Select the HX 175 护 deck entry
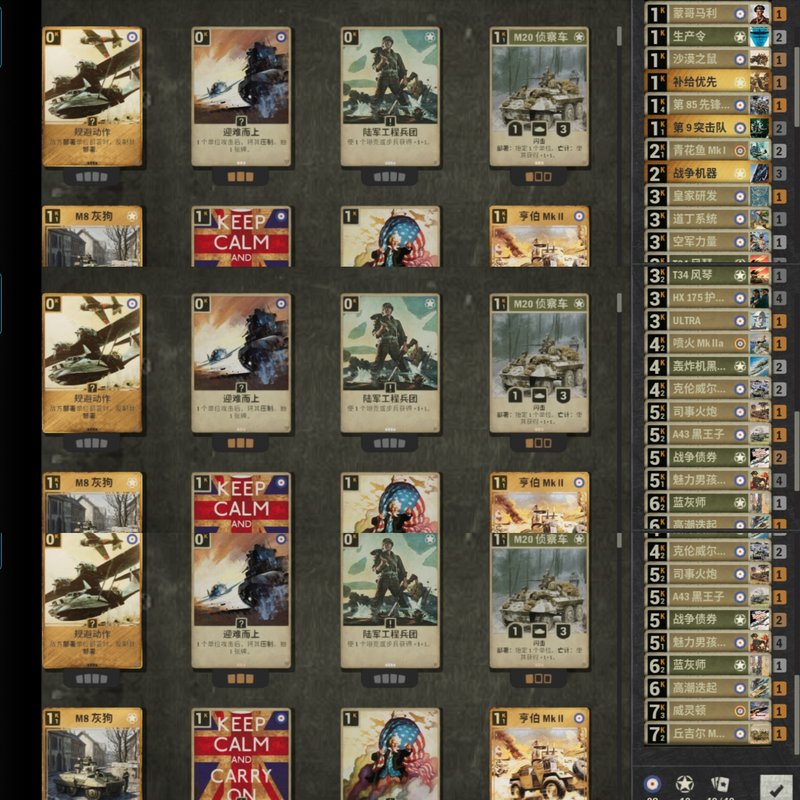800x800 pixels. (708, 298)
